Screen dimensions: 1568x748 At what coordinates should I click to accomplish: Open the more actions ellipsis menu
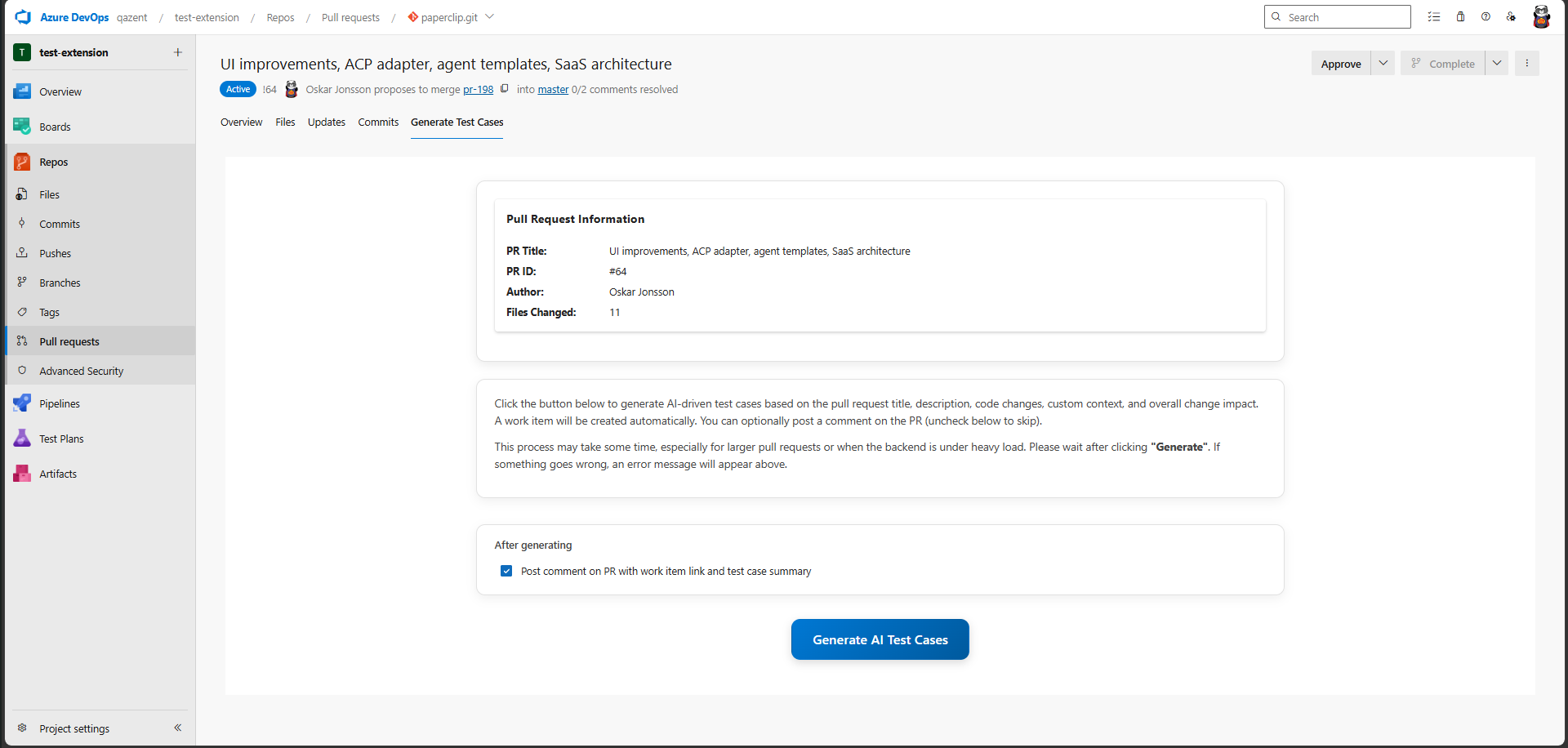point(1526,63)
